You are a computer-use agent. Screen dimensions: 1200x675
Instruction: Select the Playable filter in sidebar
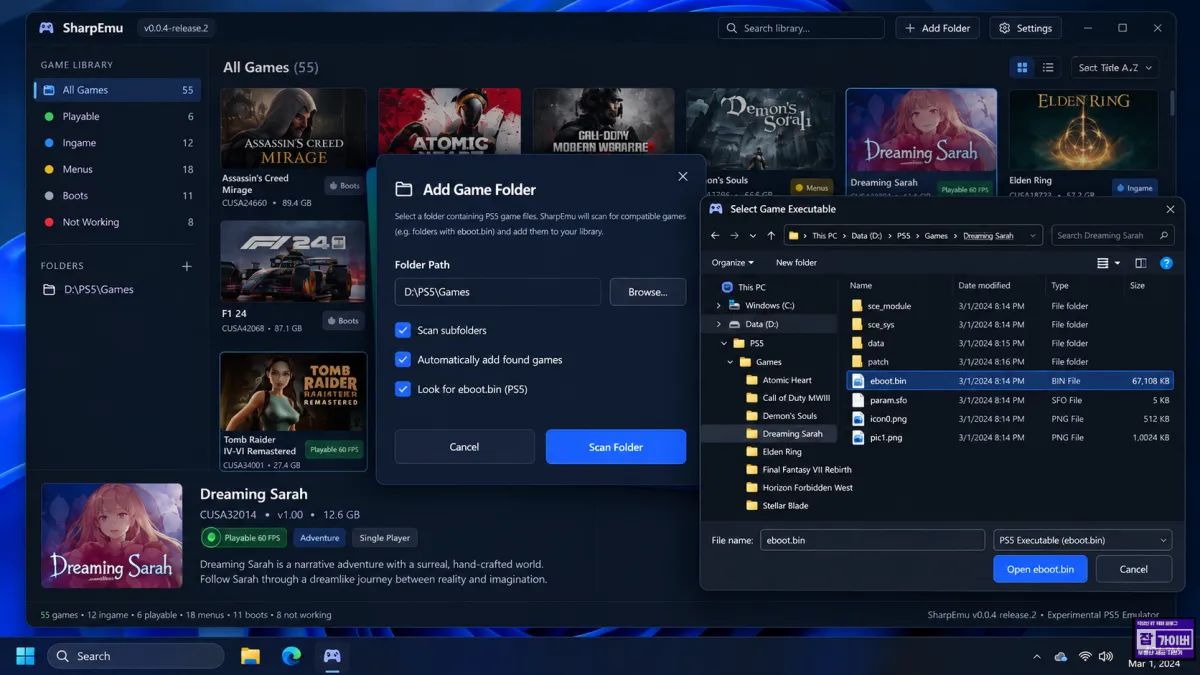pyautogui.click(x=117, y=116)
